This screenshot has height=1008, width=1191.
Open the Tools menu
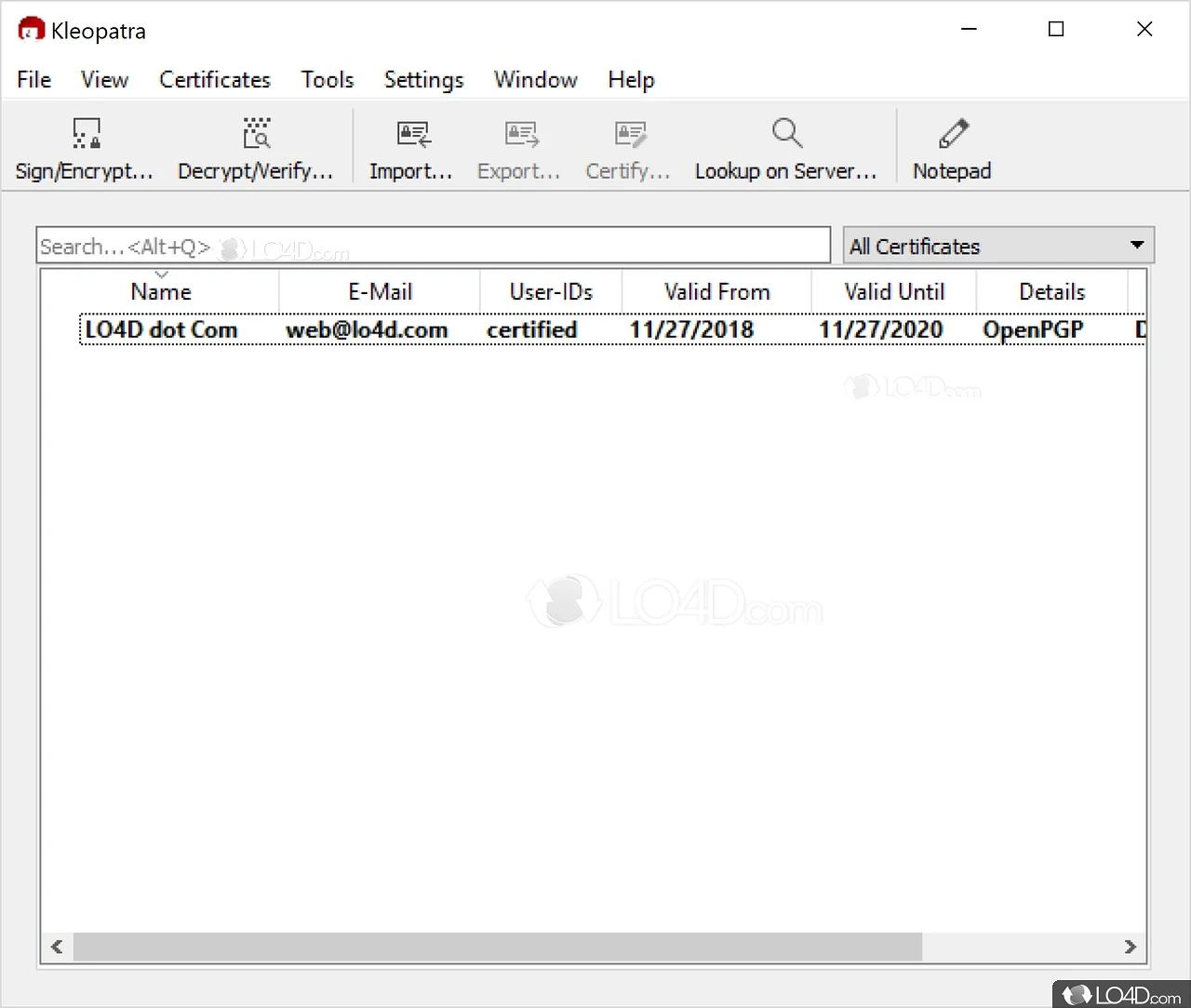[328, 80]
